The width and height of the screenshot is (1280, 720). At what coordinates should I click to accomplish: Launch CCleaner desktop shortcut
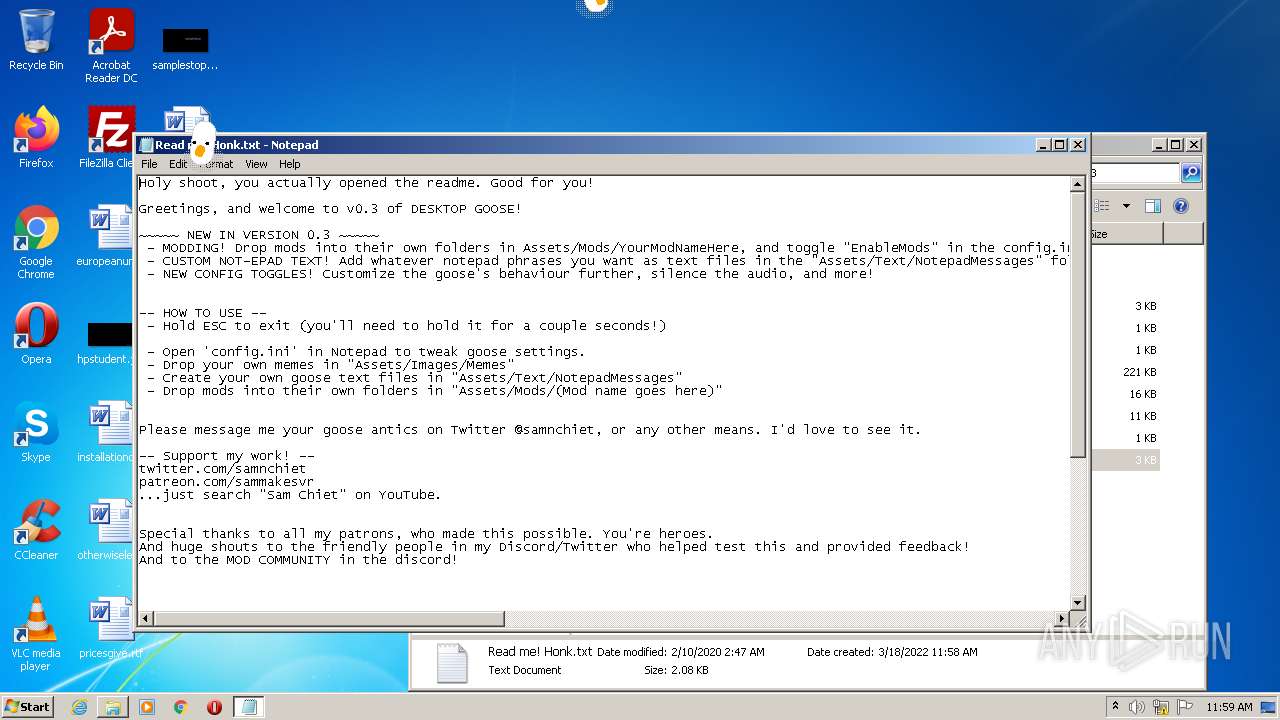36,530
